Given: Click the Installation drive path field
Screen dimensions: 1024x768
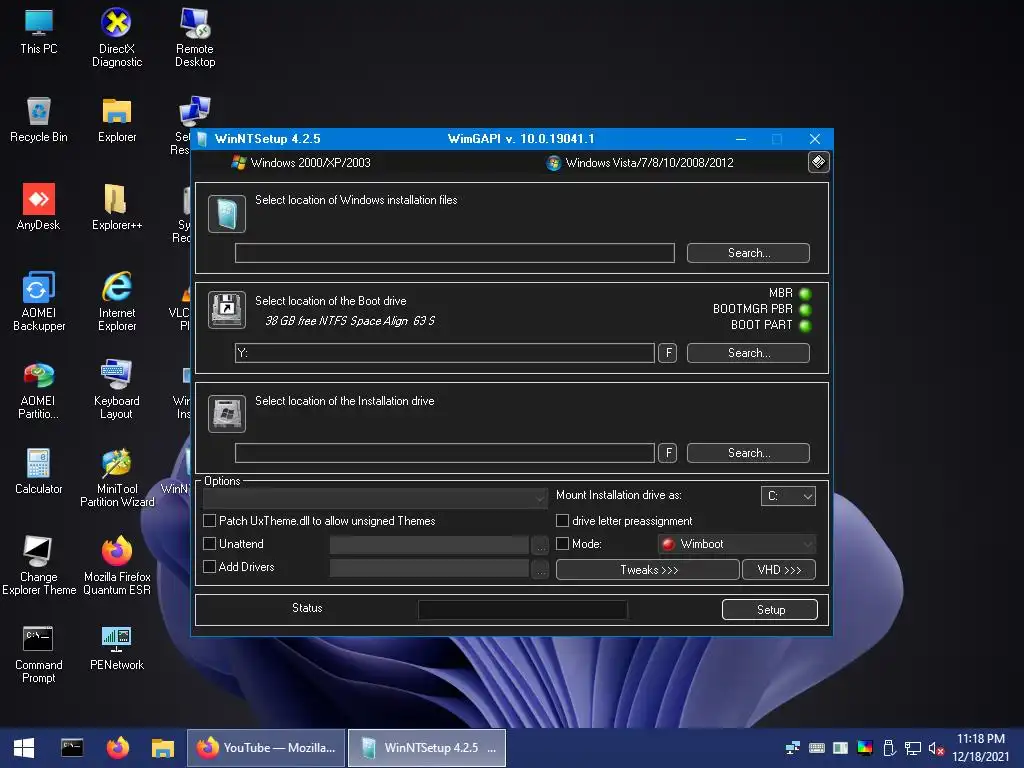Looking at the screenshot, I should point(445,453).
